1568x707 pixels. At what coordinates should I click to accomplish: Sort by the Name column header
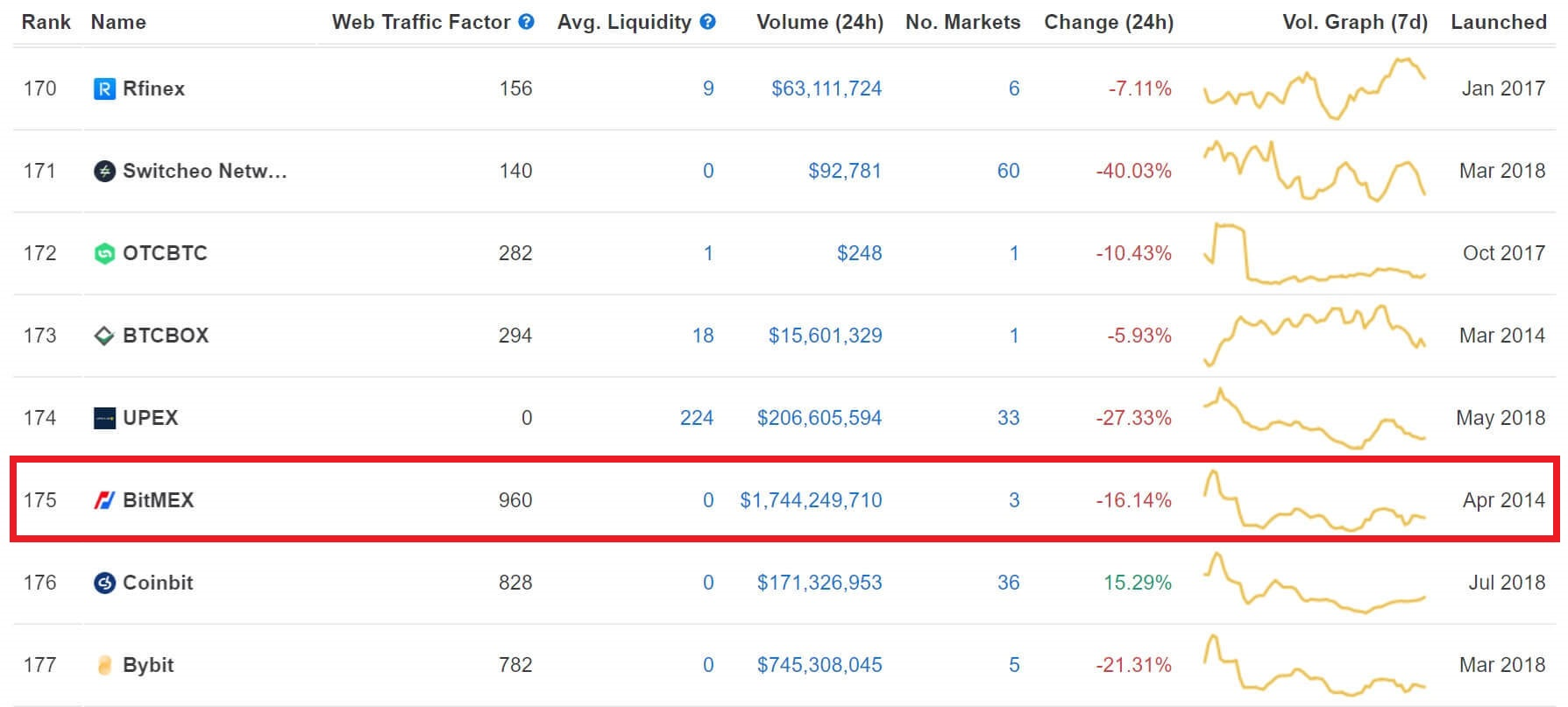coord(118,22)
